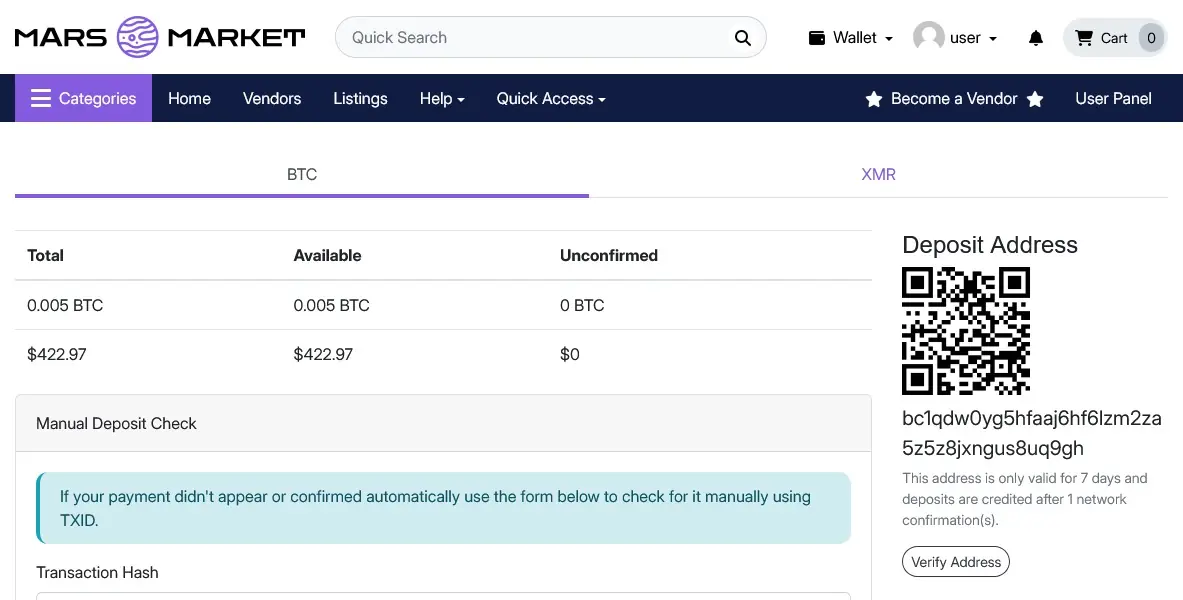1183x600 pixels.
Task: Click the user avatar icon
Action: click(x=928, y=37)
